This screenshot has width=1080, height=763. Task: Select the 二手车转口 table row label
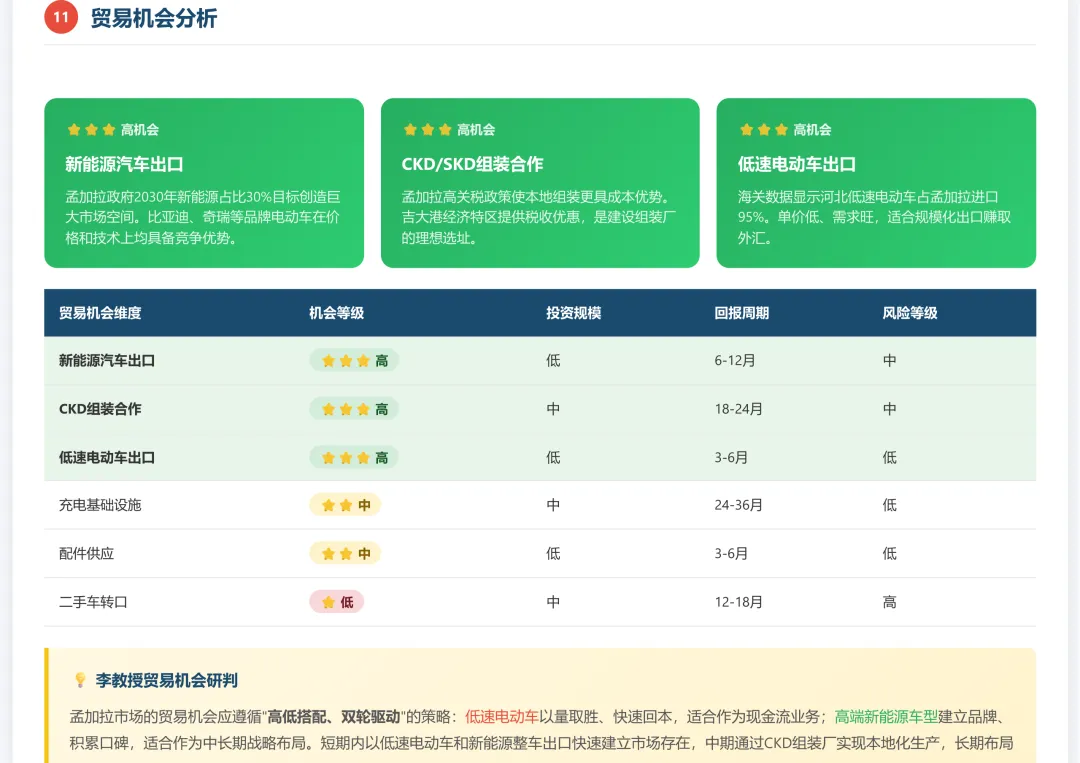point(93,602)
